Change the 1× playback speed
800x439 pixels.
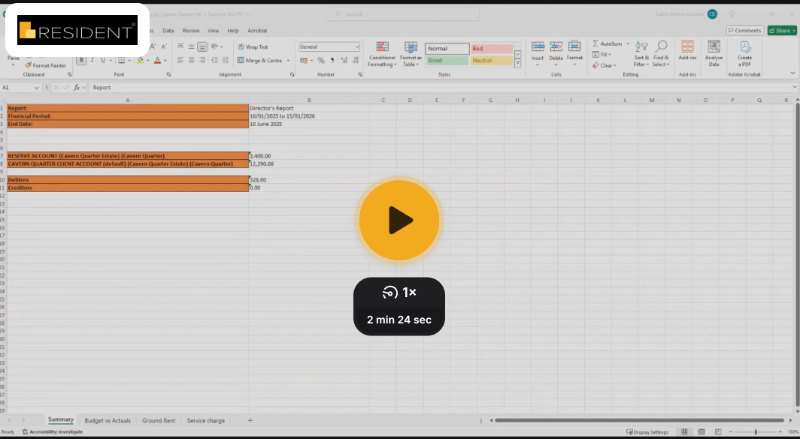(x=399, y=293)
